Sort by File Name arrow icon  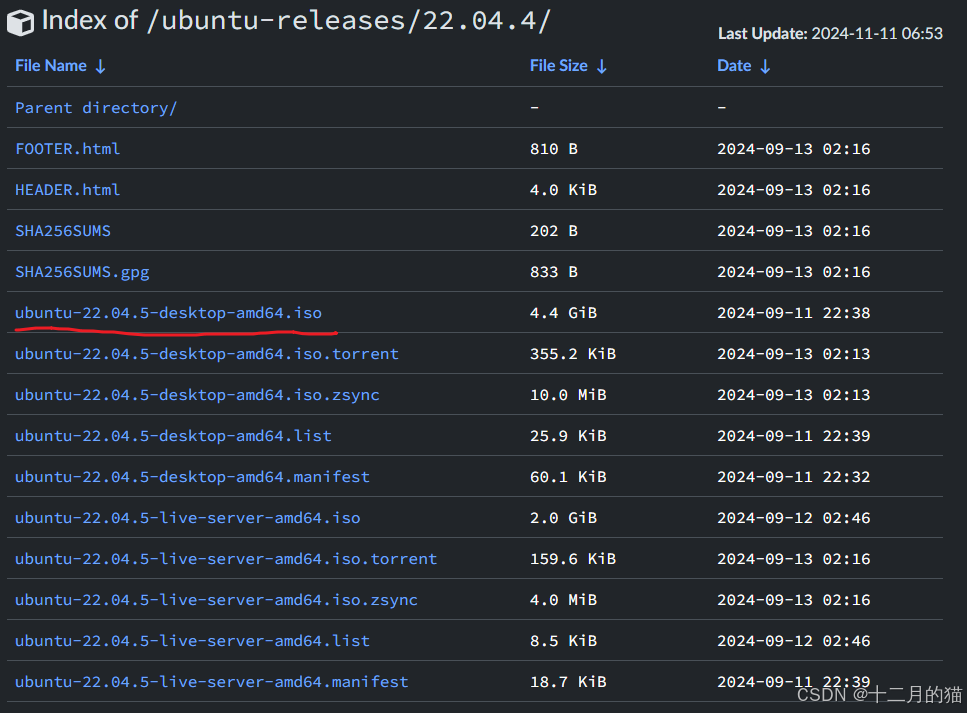[101, 67]
